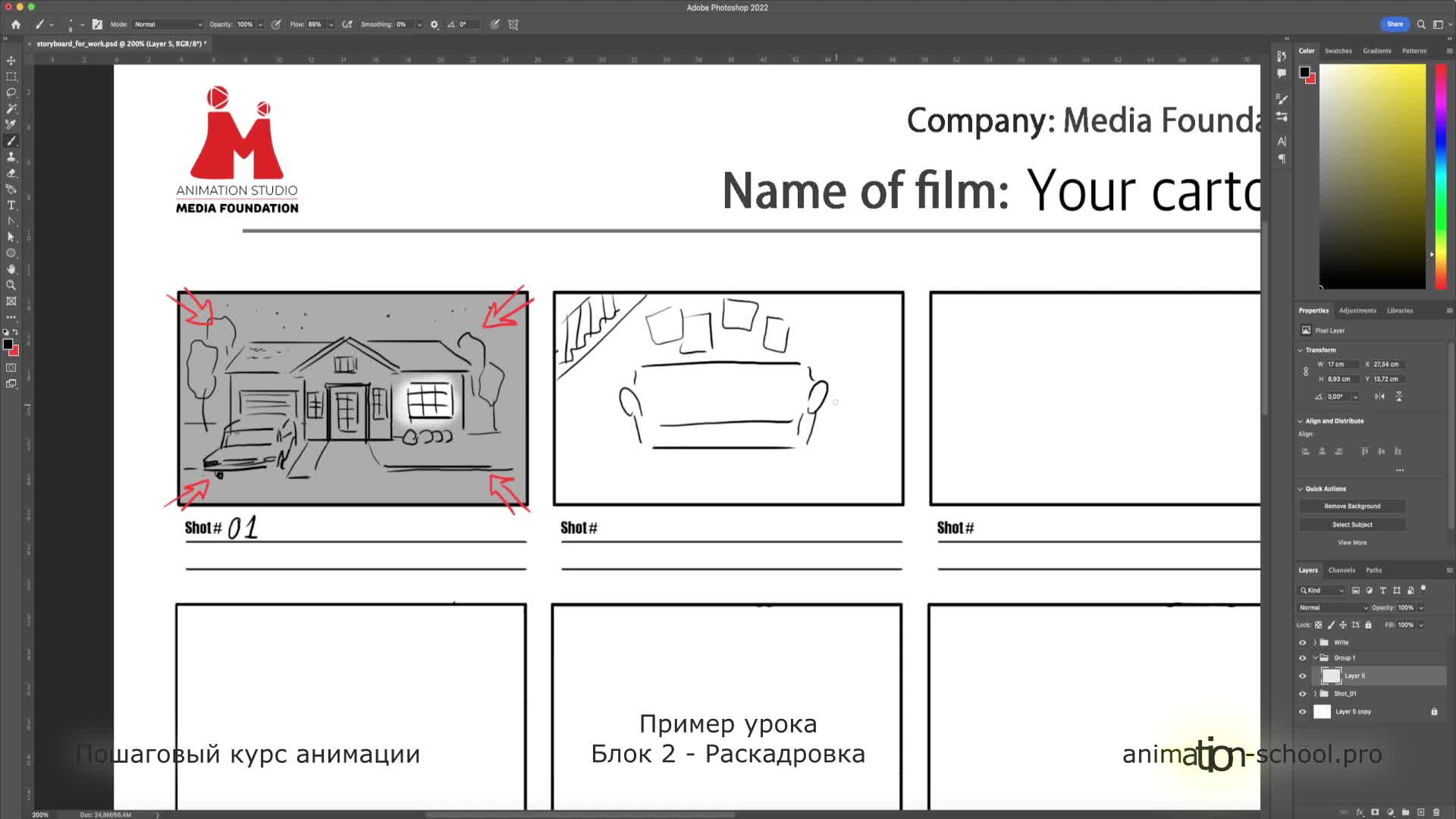Hide the Write group layer
This screenshot has width=1456, height=819.
pyautogui.click(x=1303, y=642)
